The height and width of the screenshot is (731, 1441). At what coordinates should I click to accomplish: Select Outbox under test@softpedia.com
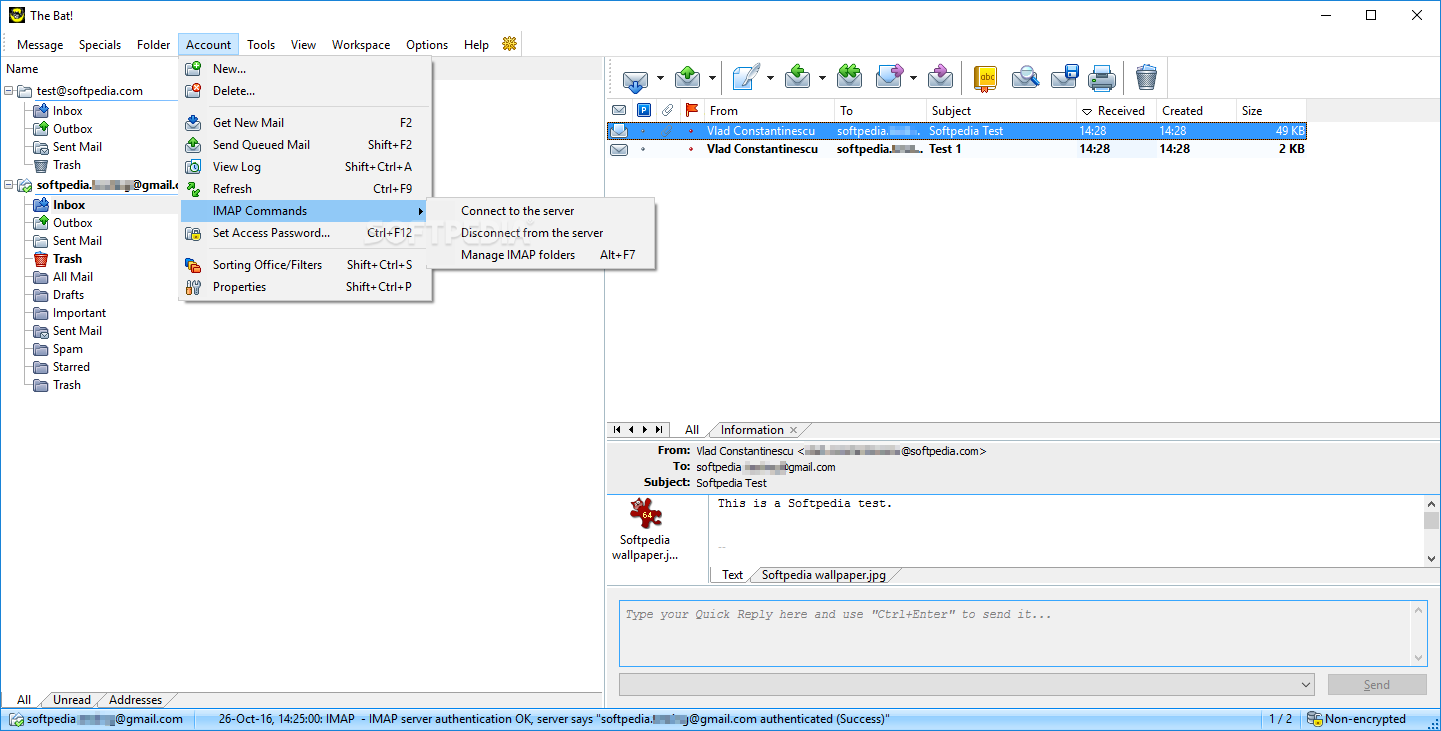(72, 129)
